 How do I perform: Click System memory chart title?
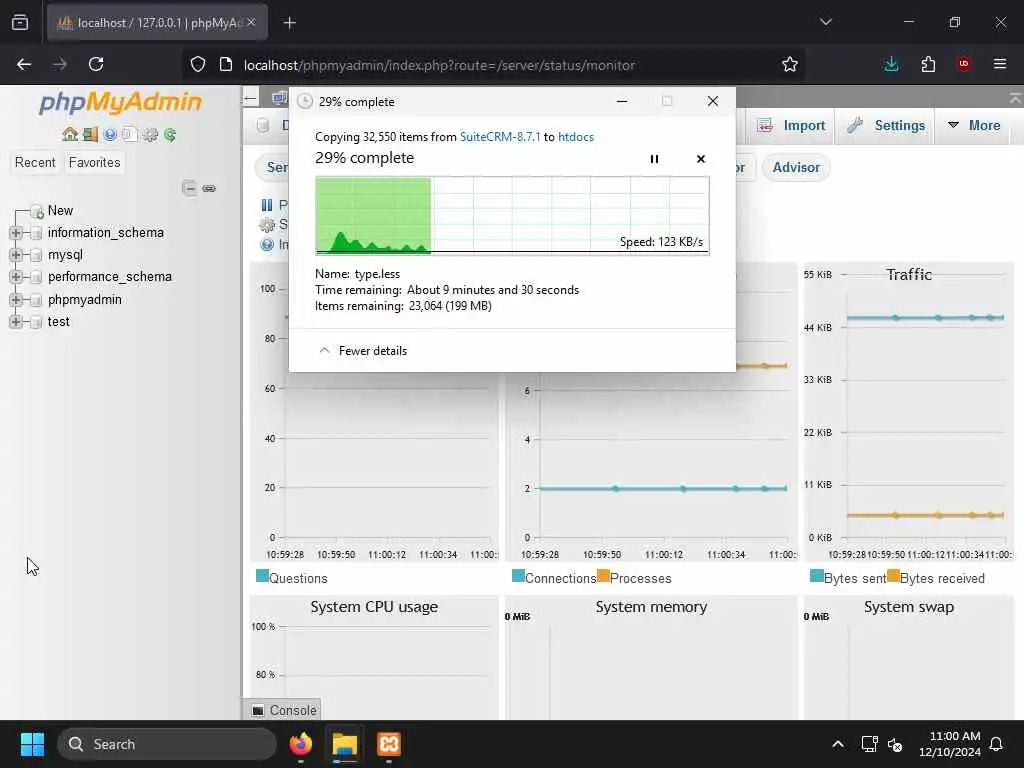651,607
